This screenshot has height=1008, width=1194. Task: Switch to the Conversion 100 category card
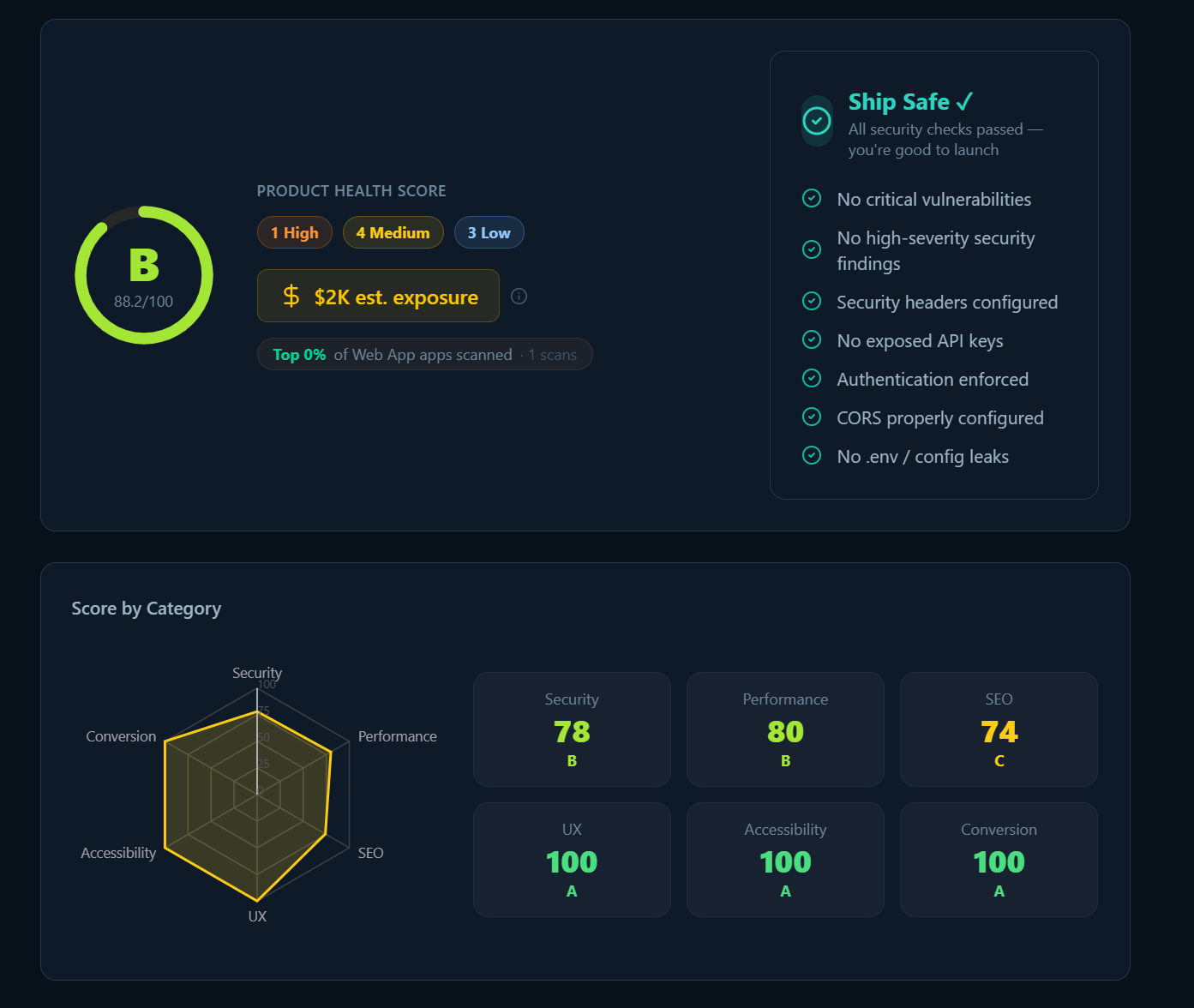(998, 860)
